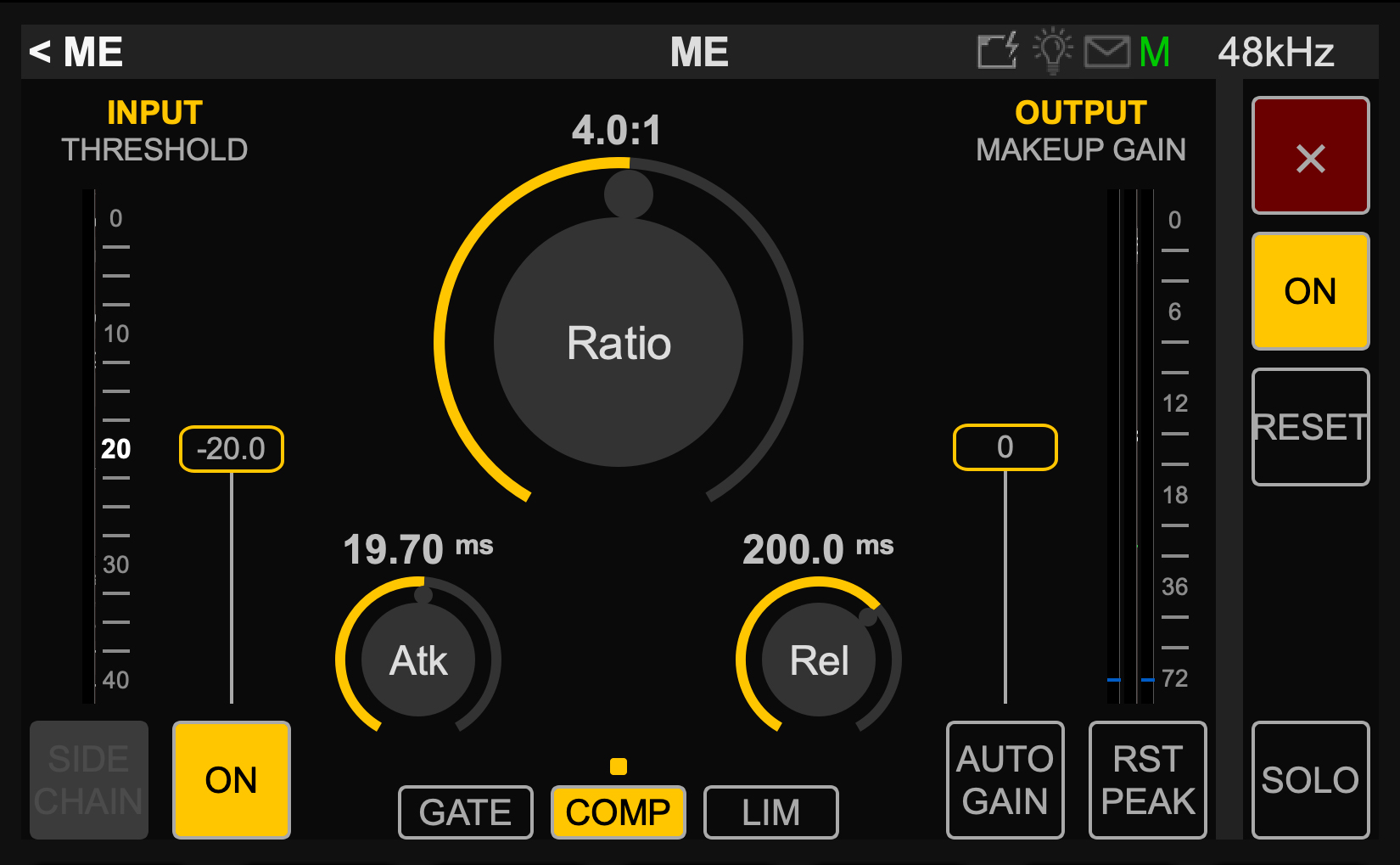
Task: Click the -20.0 threshold slider handle
Action: click(x=232, y=448)
